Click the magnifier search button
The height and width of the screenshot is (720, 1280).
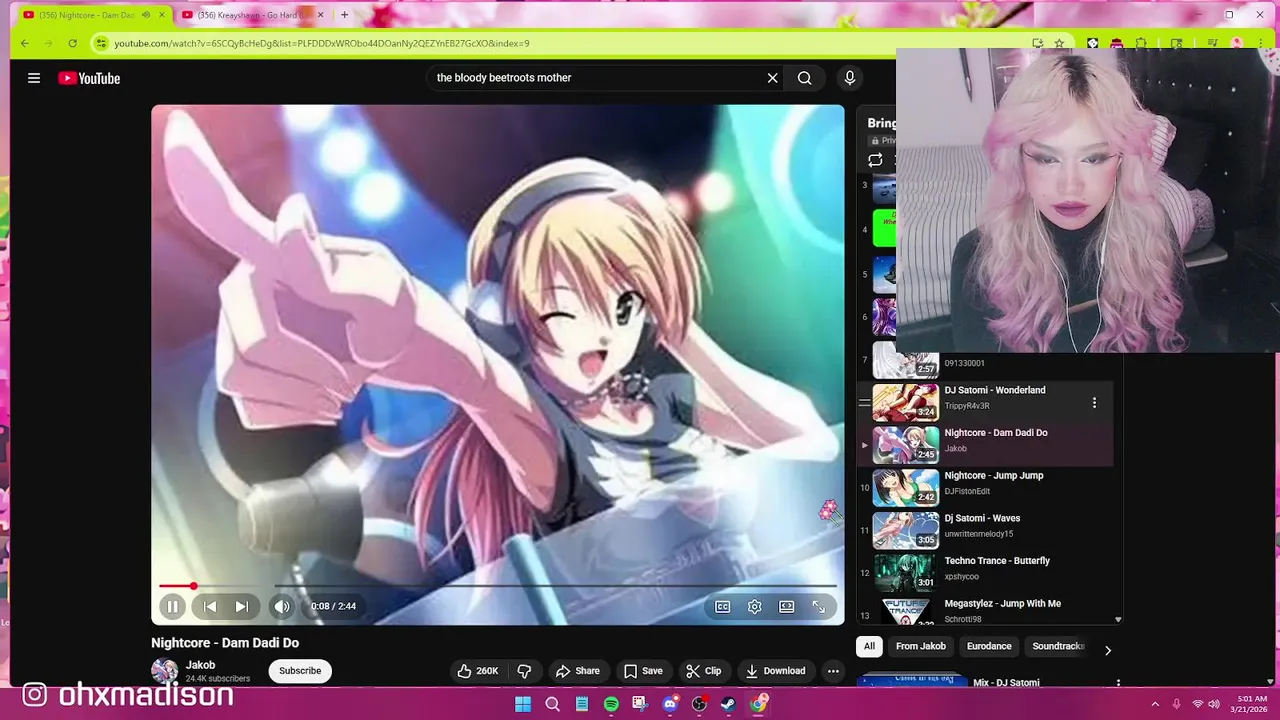(x=805, y=78)
